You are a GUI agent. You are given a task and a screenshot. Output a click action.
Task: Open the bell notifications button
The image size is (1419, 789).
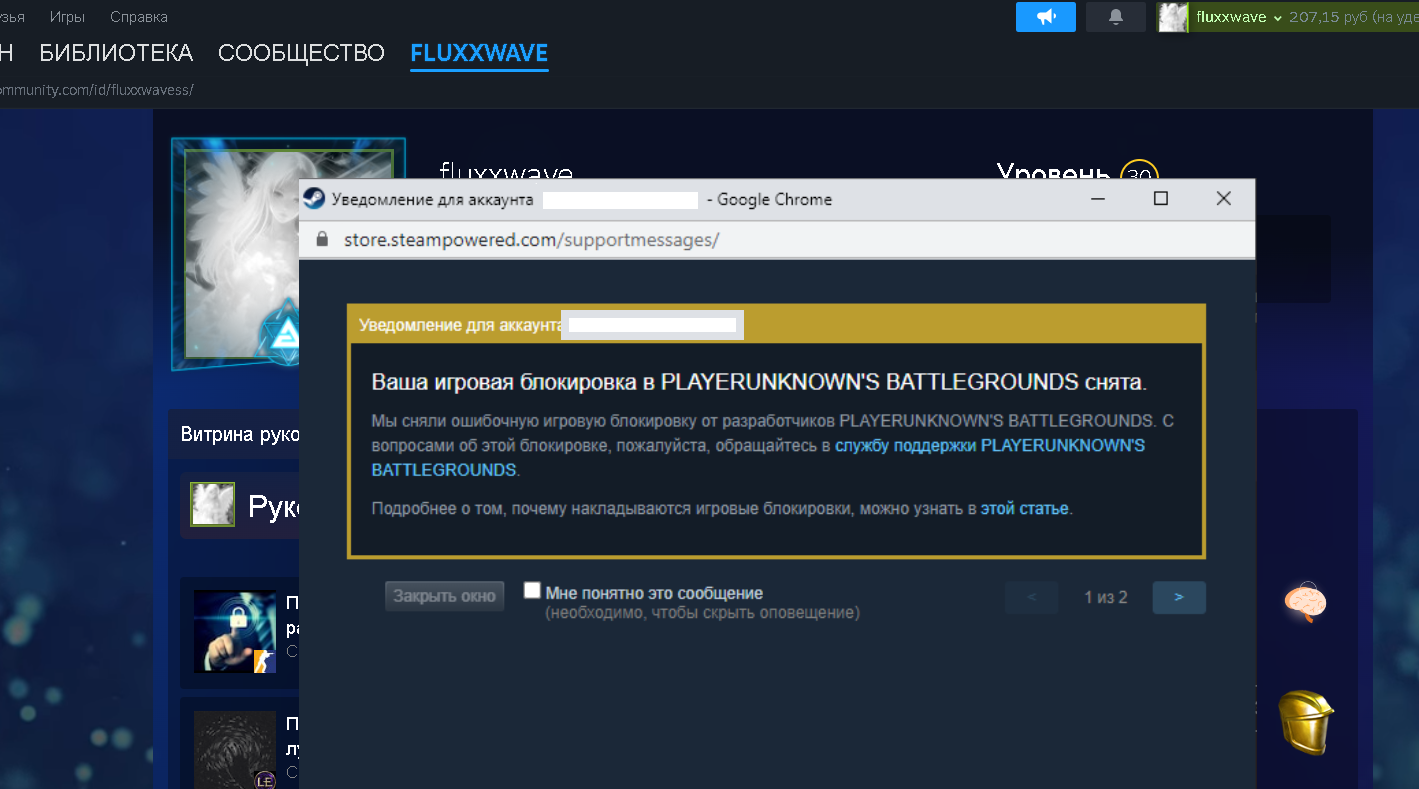tap(1116, 17)
